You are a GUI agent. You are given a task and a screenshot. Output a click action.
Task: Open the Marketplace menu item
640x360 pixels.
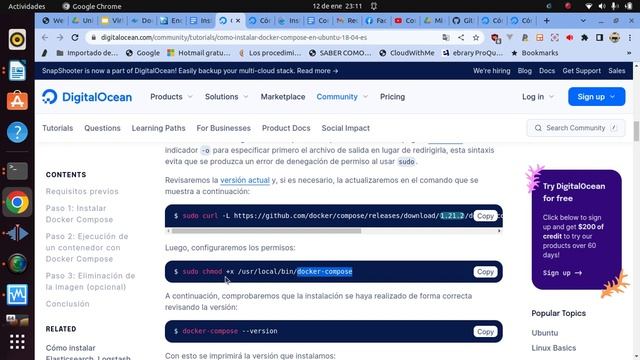pyautogui.click(x=283, y=97)
